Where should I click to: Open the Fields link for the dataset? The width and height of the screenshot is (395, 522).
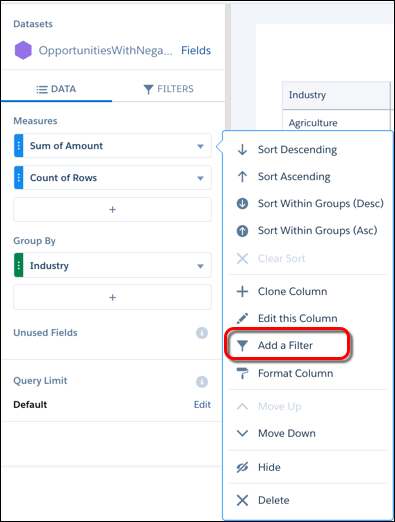[196, 50]
